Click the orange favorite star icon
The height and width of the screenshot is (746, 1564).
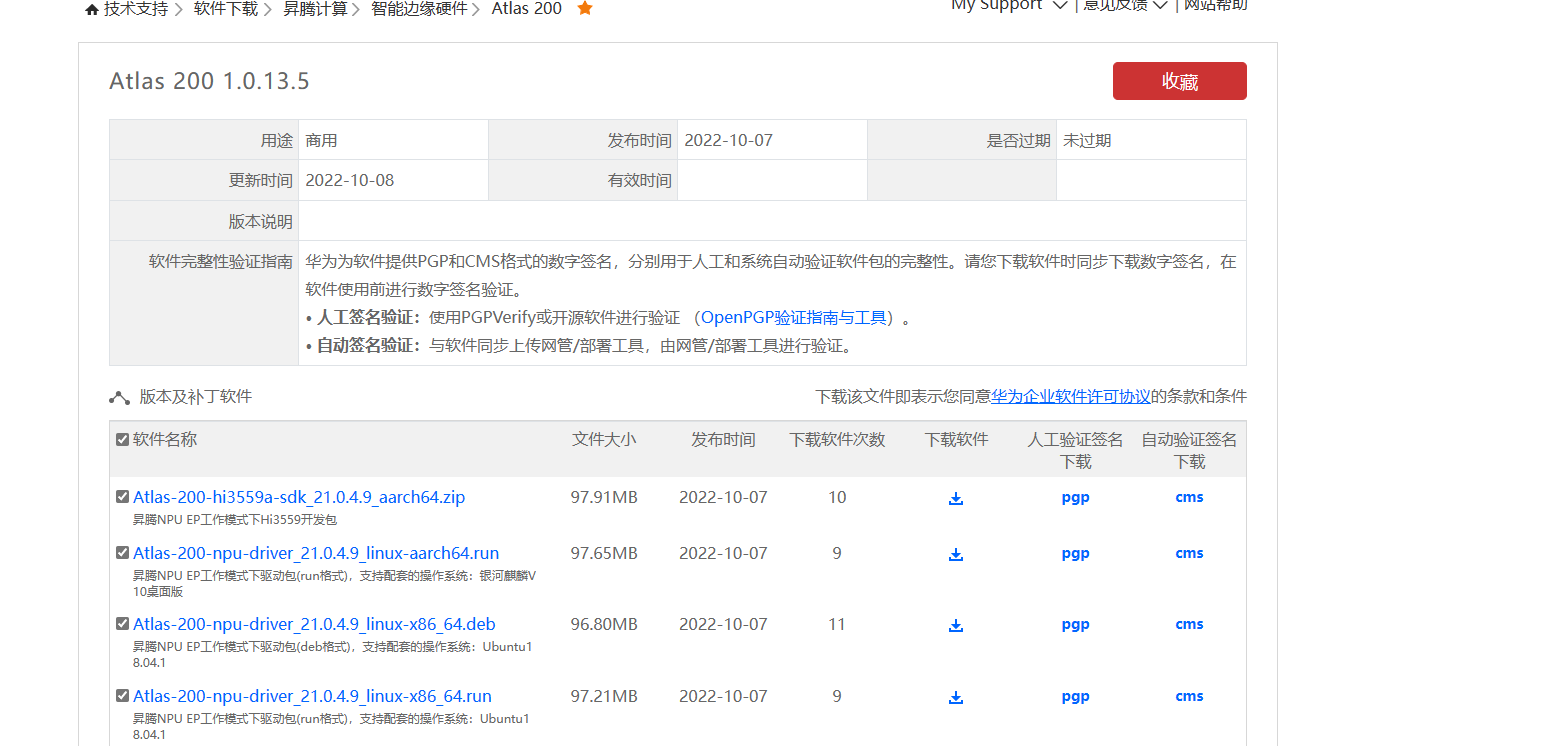point(585,8)
